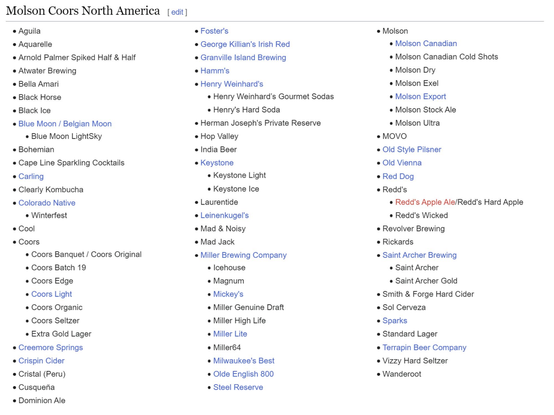Click the Keystone Light sub-item
Image resolution: width=554 pixels, height=415 pixels.
click(240, 175)
